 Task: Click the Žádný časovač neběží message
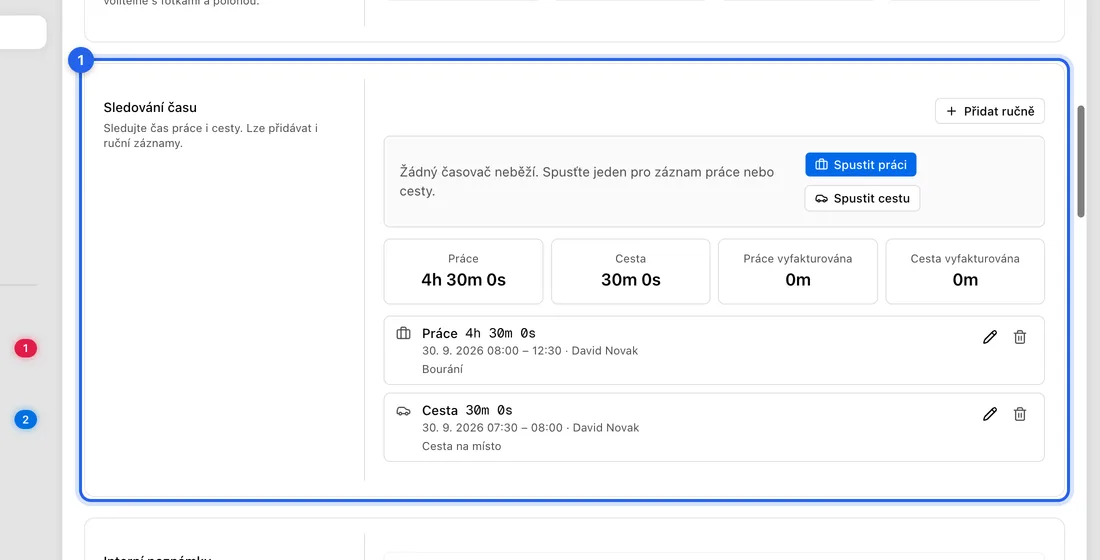tap(587, 182)
